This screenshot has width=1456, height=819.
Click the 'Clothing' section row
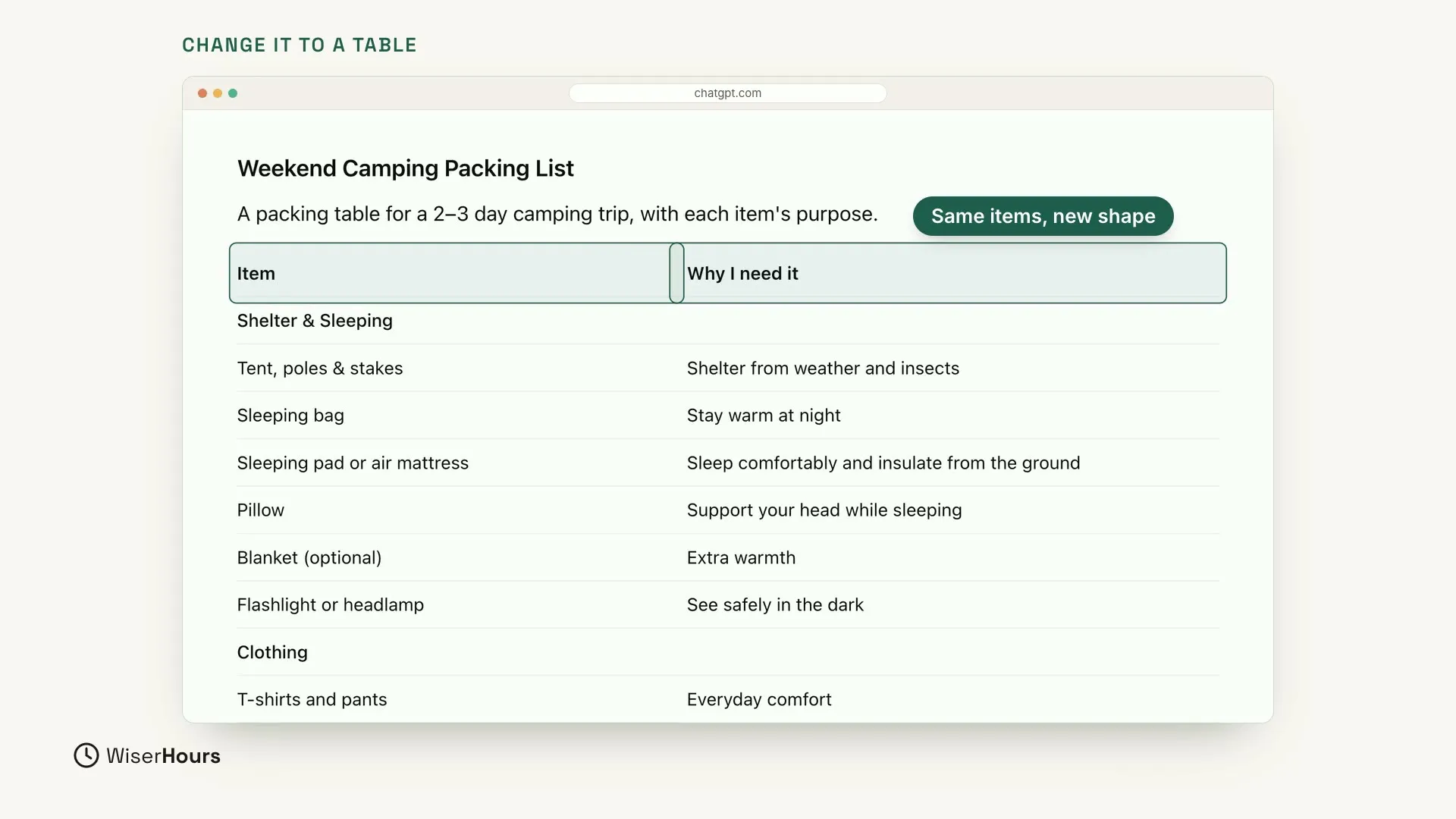click(x=728, y=652)
